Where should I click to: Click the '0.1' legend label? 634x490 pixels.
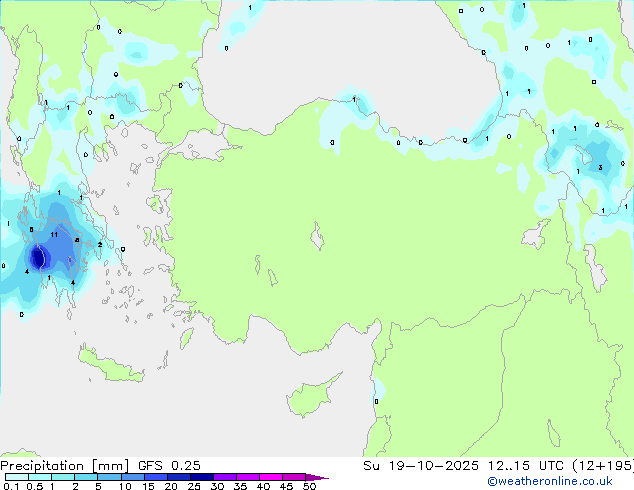(11, 486)
